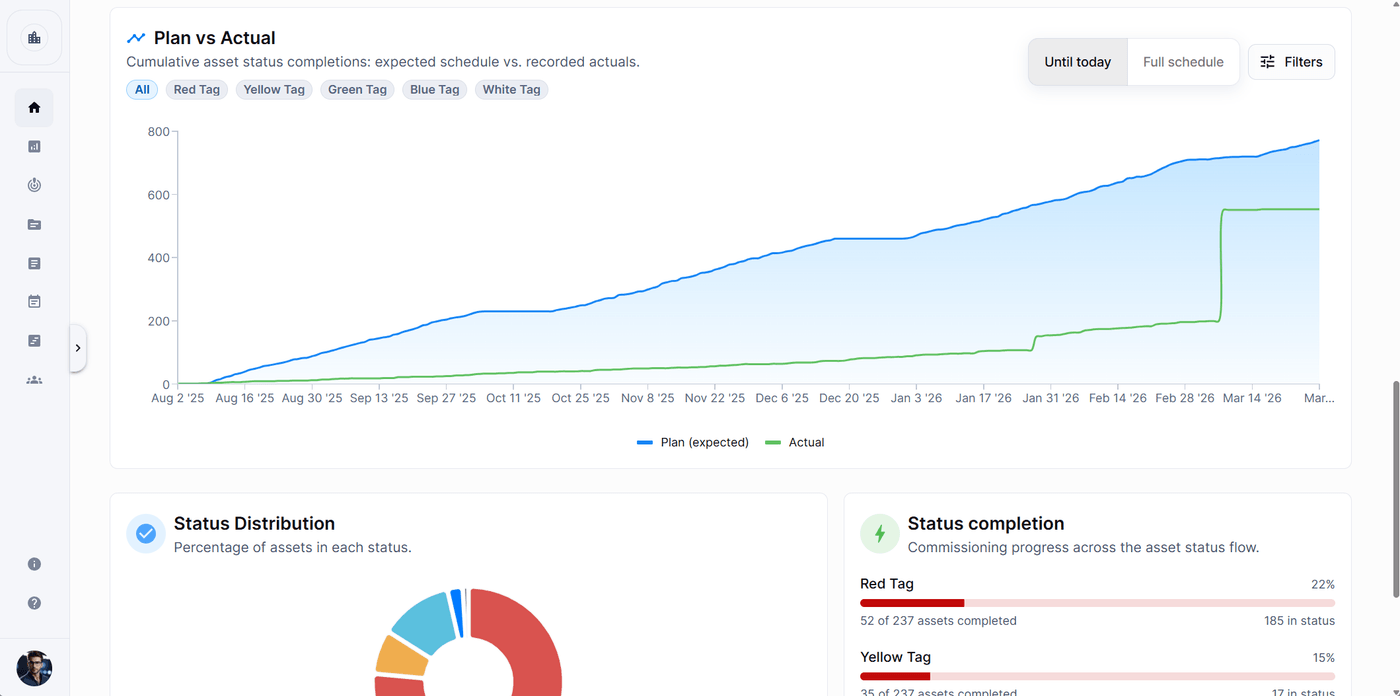Filter chart by Yellow Tag chip
Viewport: 1400px width, 696px height.
click(274, 90)
